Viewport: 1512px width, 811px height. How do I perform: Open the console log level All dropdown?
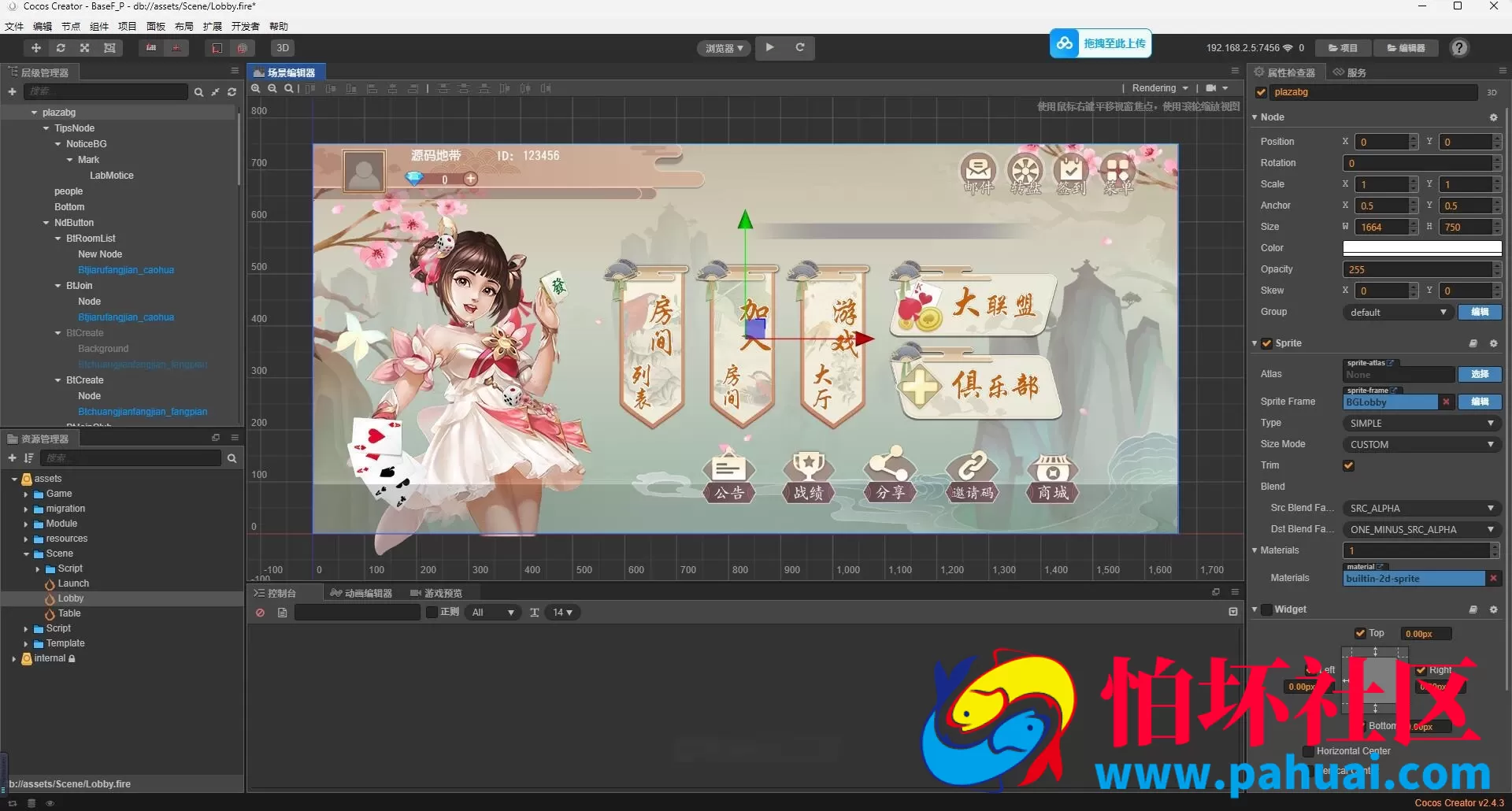pyautogui.click(x=493, y=613)
